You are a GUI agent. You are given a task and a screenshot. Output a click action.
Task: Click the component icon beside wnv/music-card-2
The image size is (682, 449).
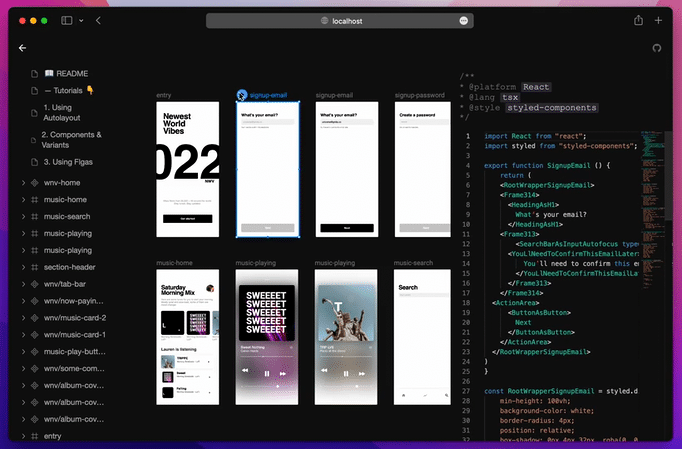[x=35, y=318]
